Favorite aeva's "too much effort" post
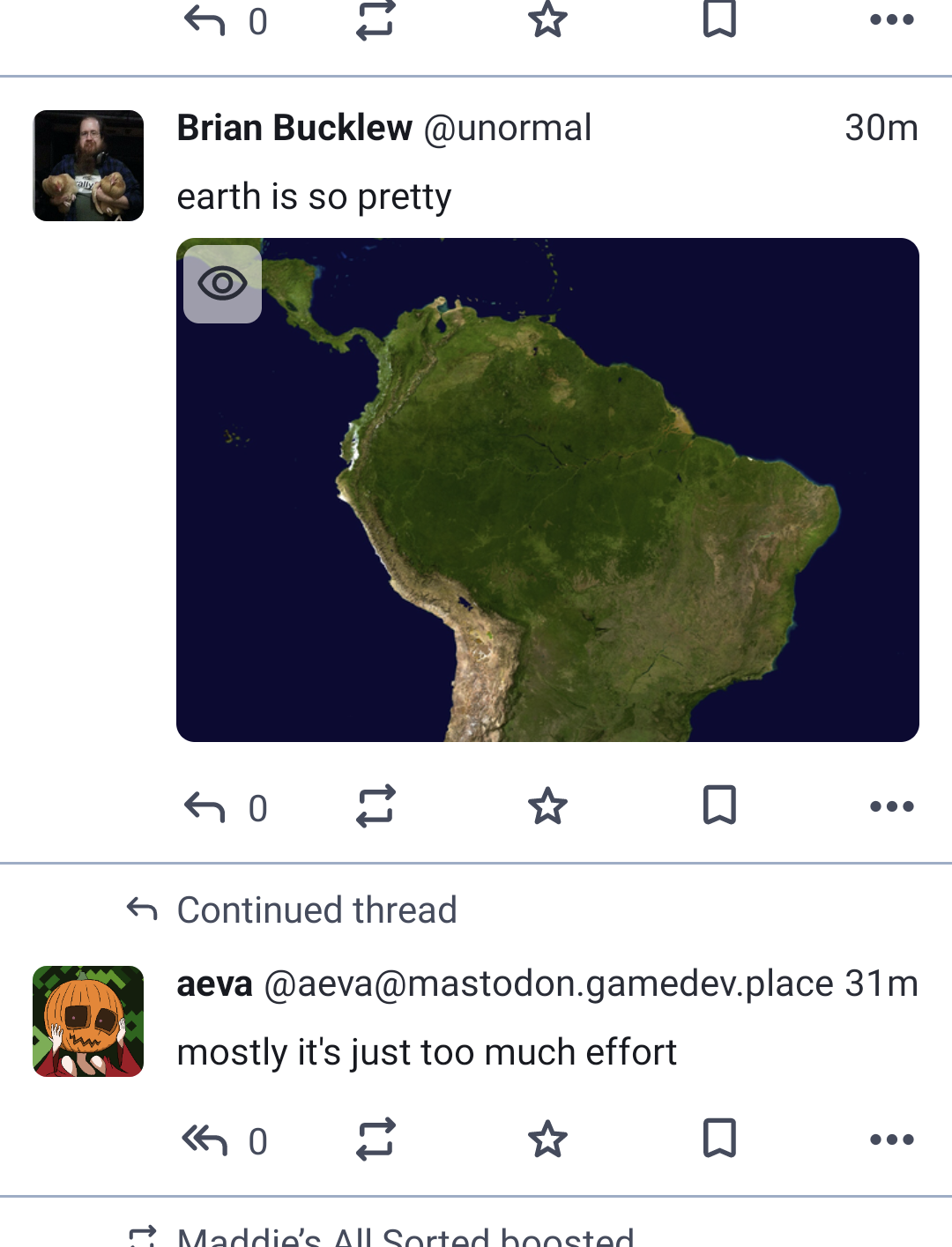This screenshot has width=952, height=1247. (547, 1139)
